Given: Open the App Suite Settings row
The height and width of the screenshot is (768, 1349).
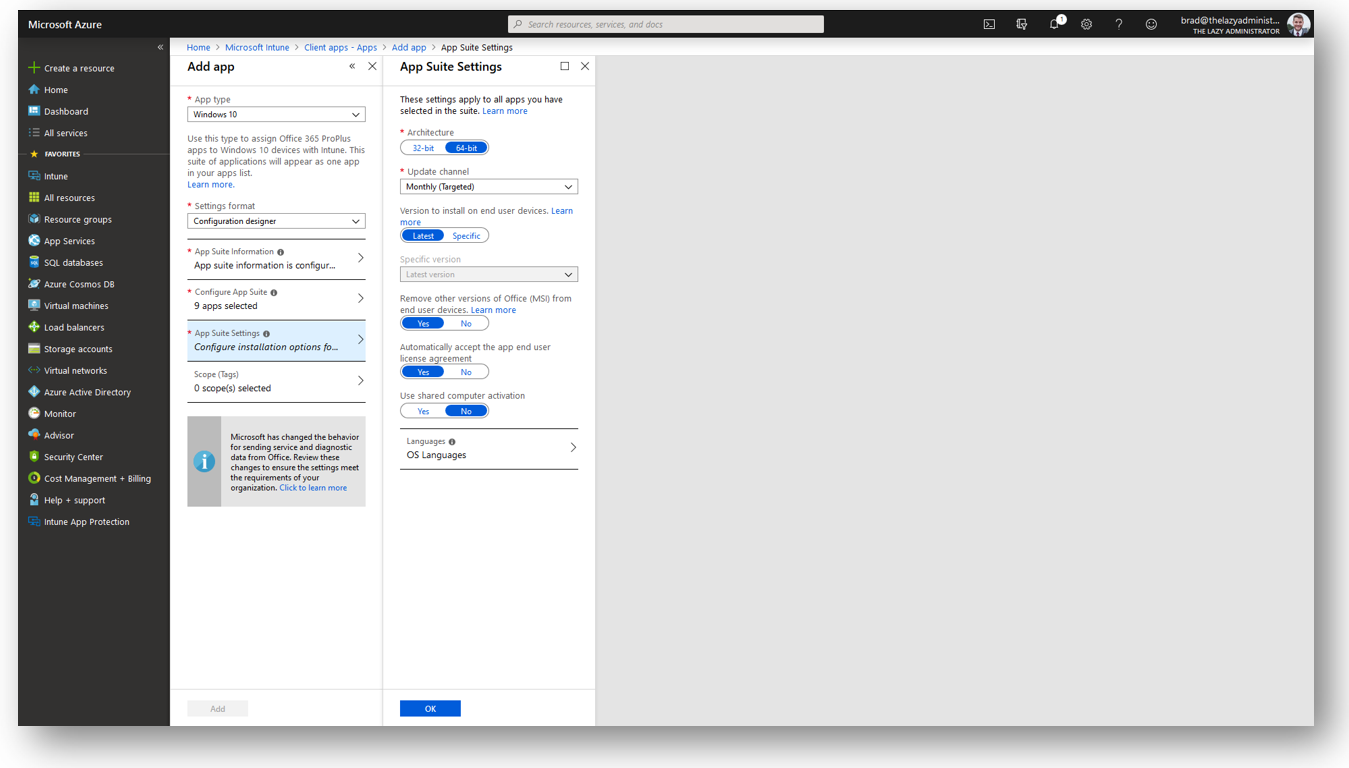Looking at the screenshot, I should (276, 340).
